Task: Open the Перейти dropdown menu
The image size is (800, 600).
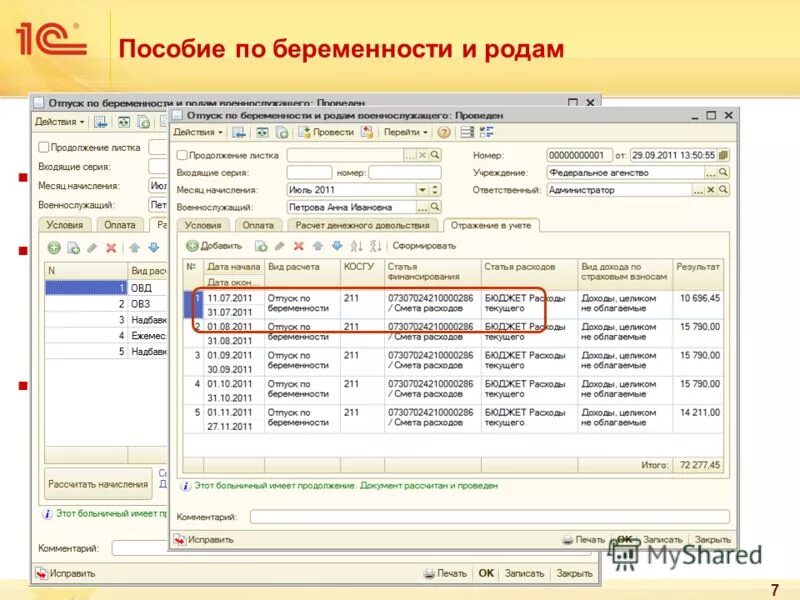Action: pyautogui.click(x=404, y=131)
